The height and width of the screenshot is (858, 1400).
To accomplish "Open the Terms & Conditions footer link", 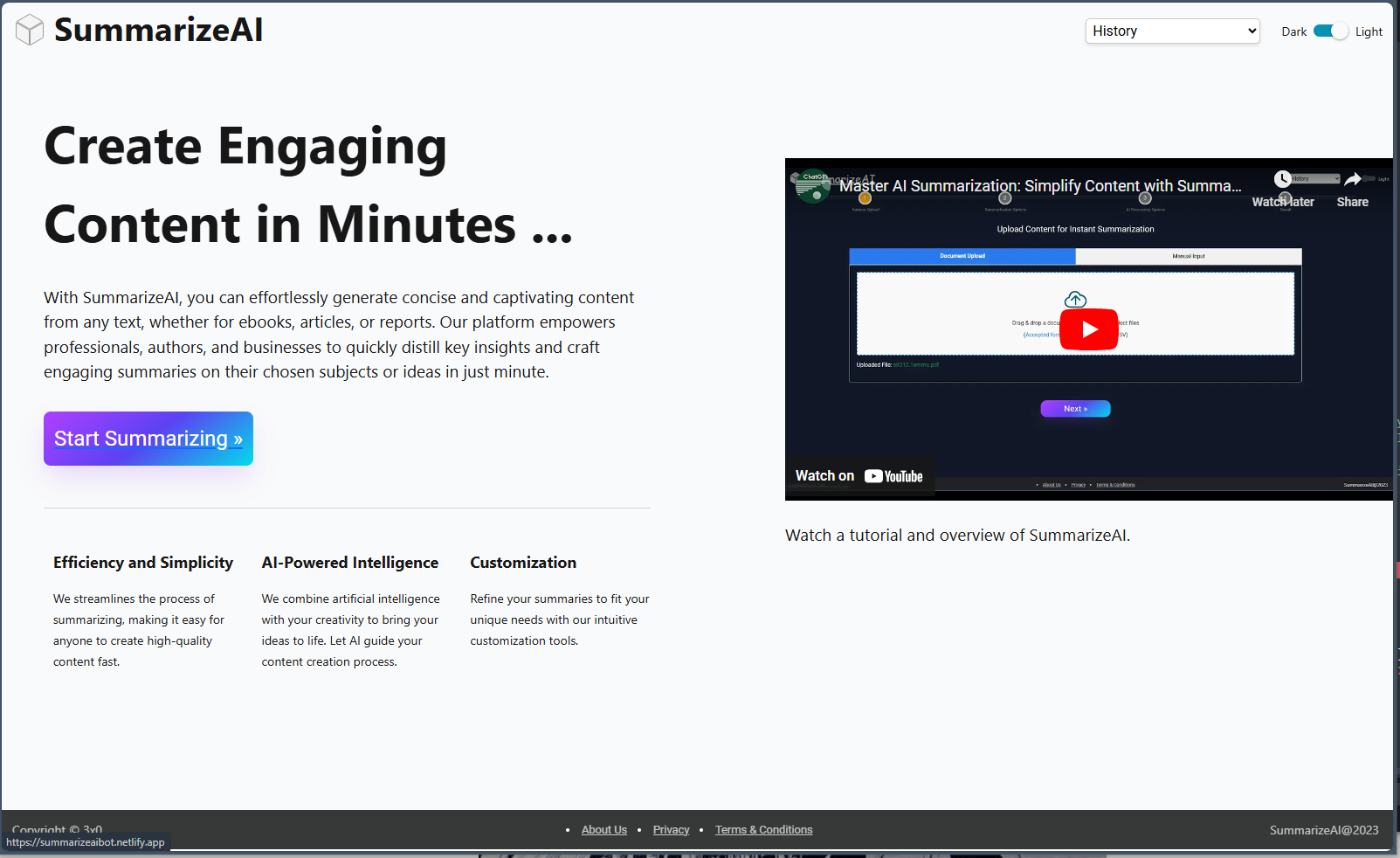I will pyautogui.click(x=763, y=830).
